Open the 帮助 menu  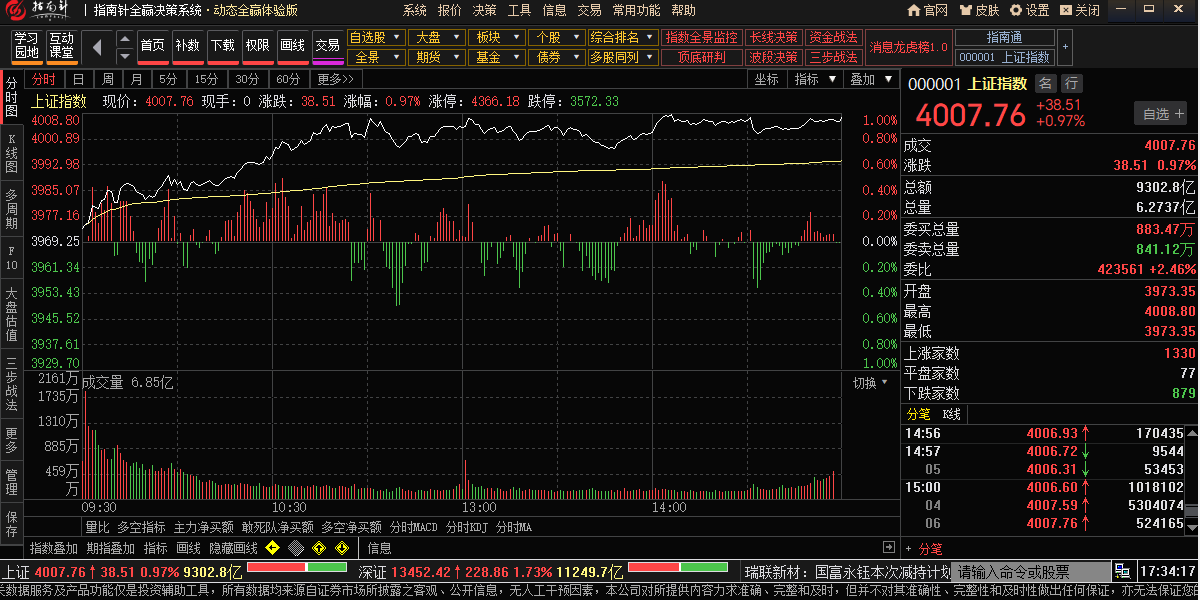tap(684, 10)
